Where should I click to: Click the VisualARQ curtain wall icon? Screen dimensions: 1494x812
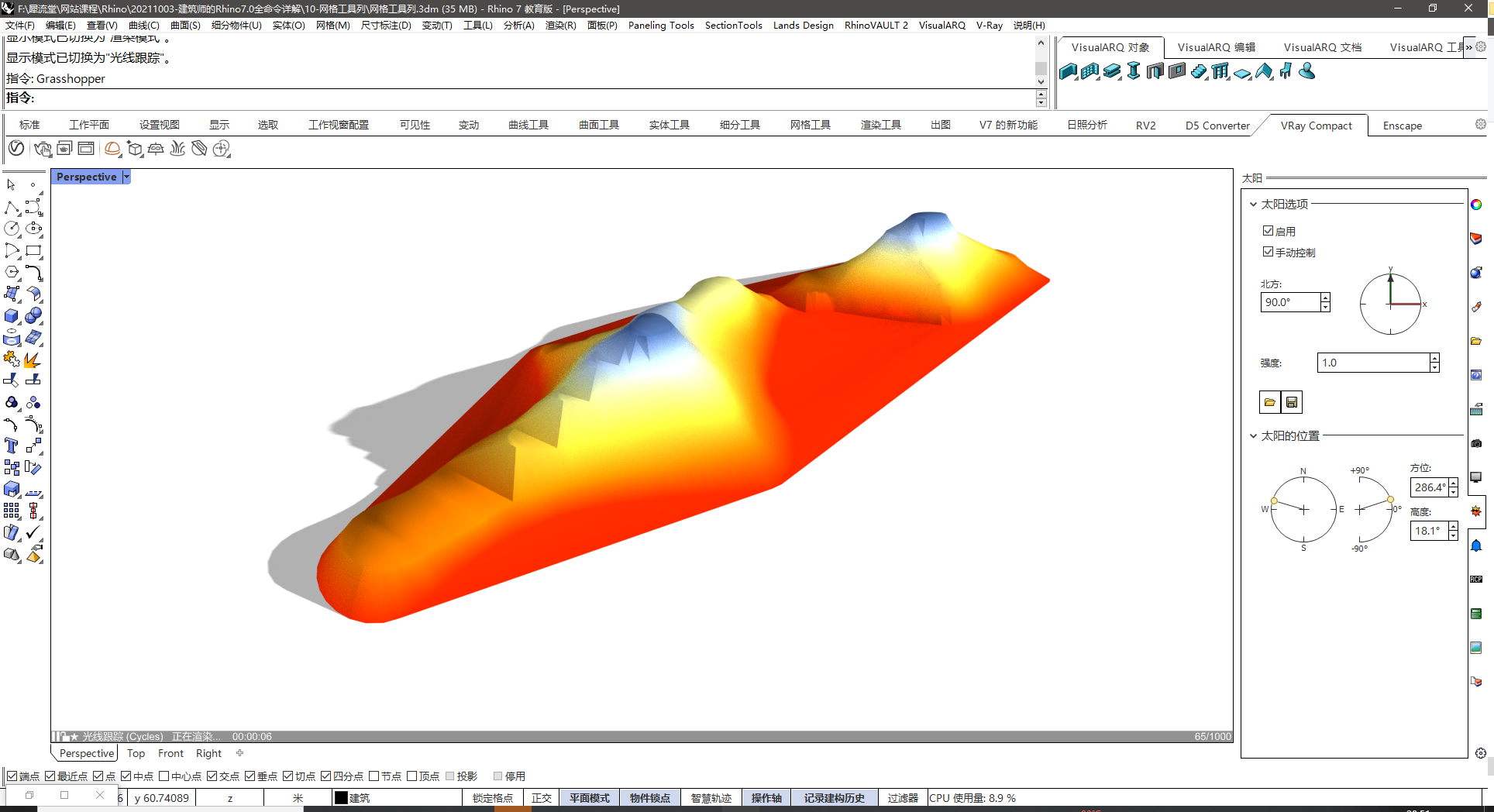point(1090,71)
